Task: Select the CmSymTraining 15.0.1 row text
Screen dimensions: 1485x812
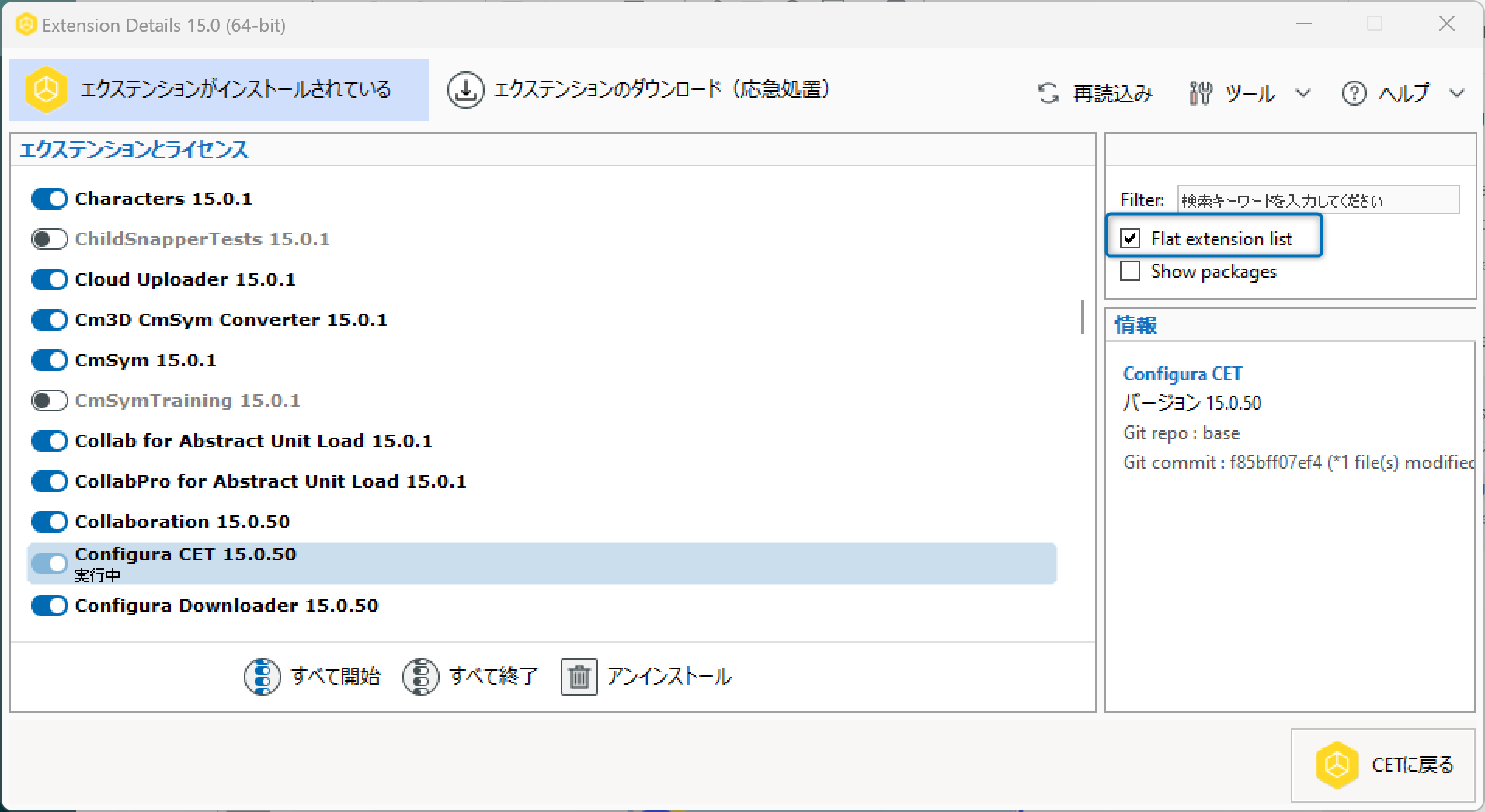Action: point(187,401)
